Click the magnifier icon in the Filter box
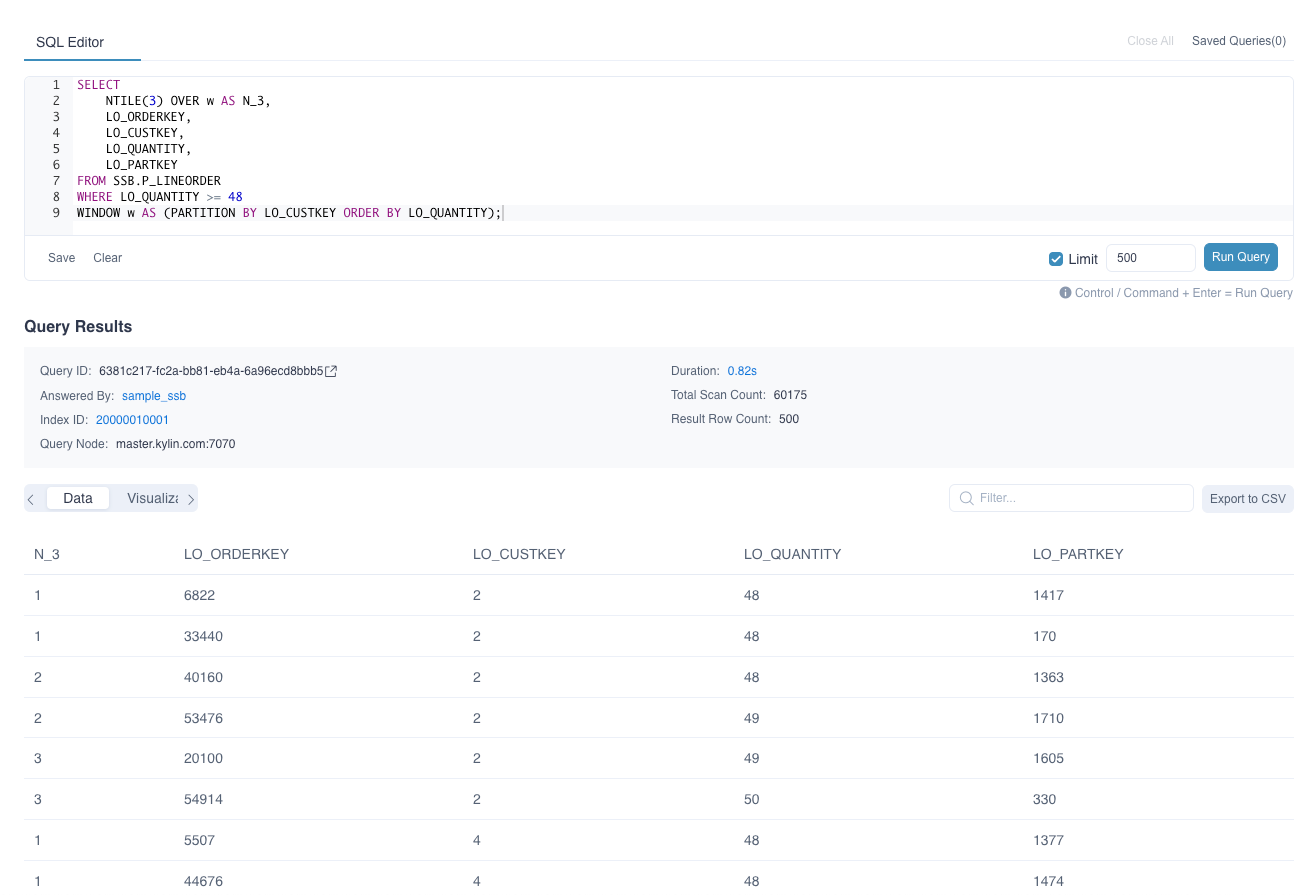The width and height of the screenshot is (1312, 895). tap(966, 498)
